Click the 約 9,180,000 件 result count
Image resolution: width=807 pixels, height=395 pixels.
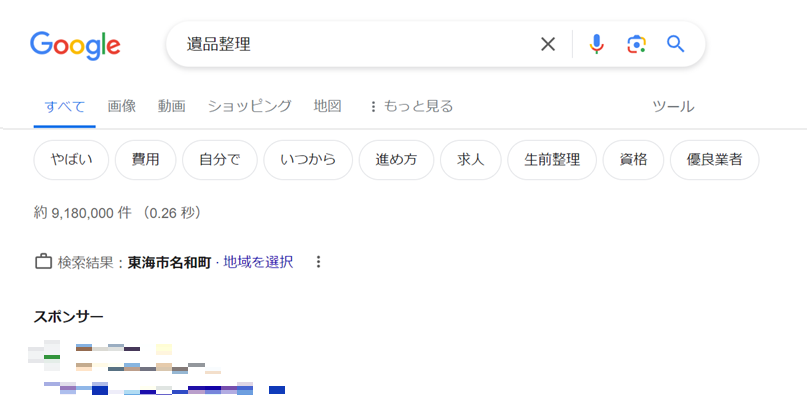[x=83, y=213]
